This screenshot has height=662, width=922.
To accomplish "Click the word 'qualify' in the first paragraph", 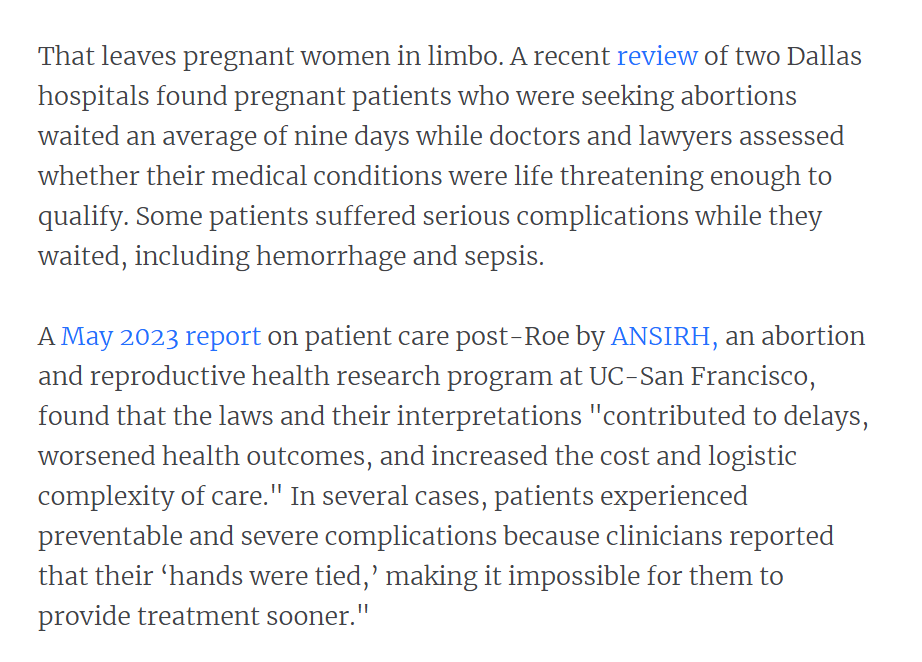I will point(81,217).
